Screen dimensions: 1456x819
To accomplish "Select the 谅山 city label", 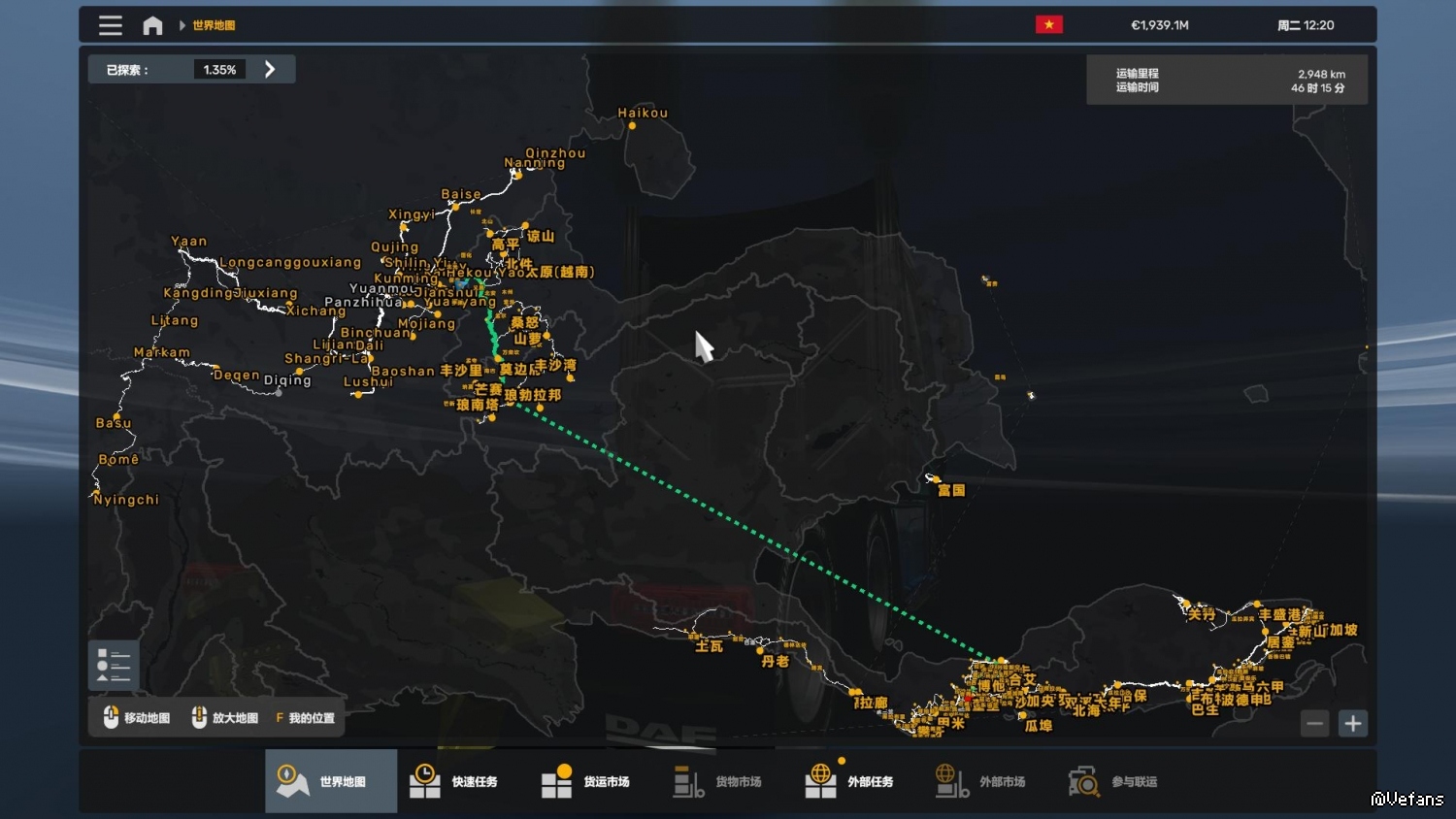I will (541, 236).
